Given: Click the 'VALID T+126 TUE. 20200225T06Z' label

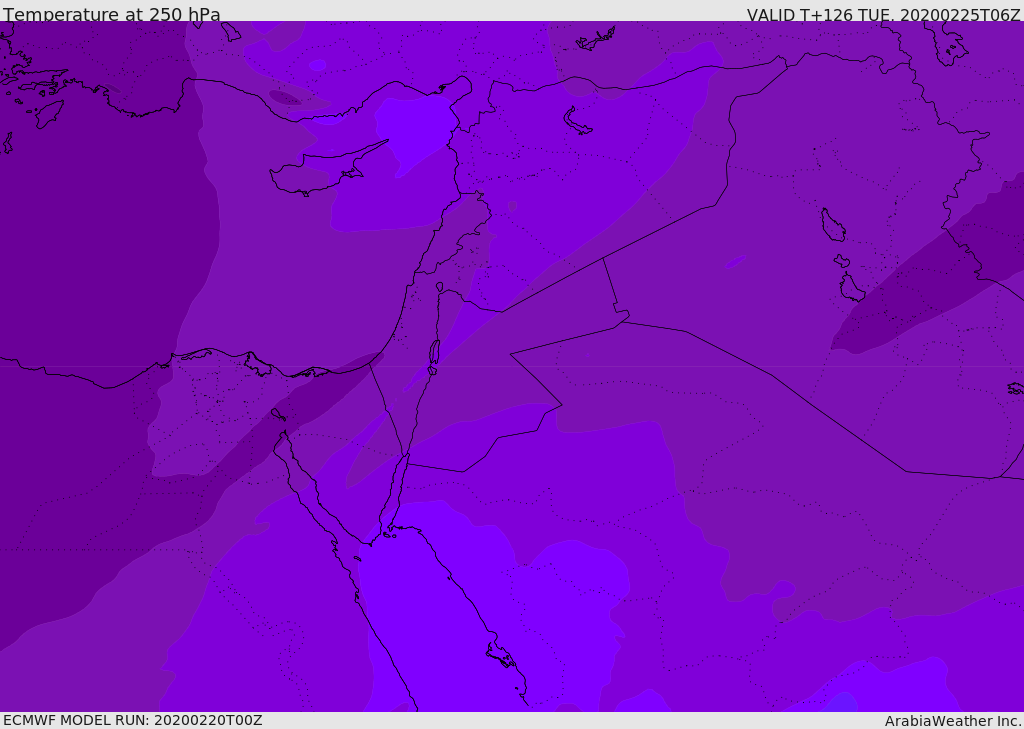Looking at the screenshot, I should pyautogui.click(x=883, y=15).
